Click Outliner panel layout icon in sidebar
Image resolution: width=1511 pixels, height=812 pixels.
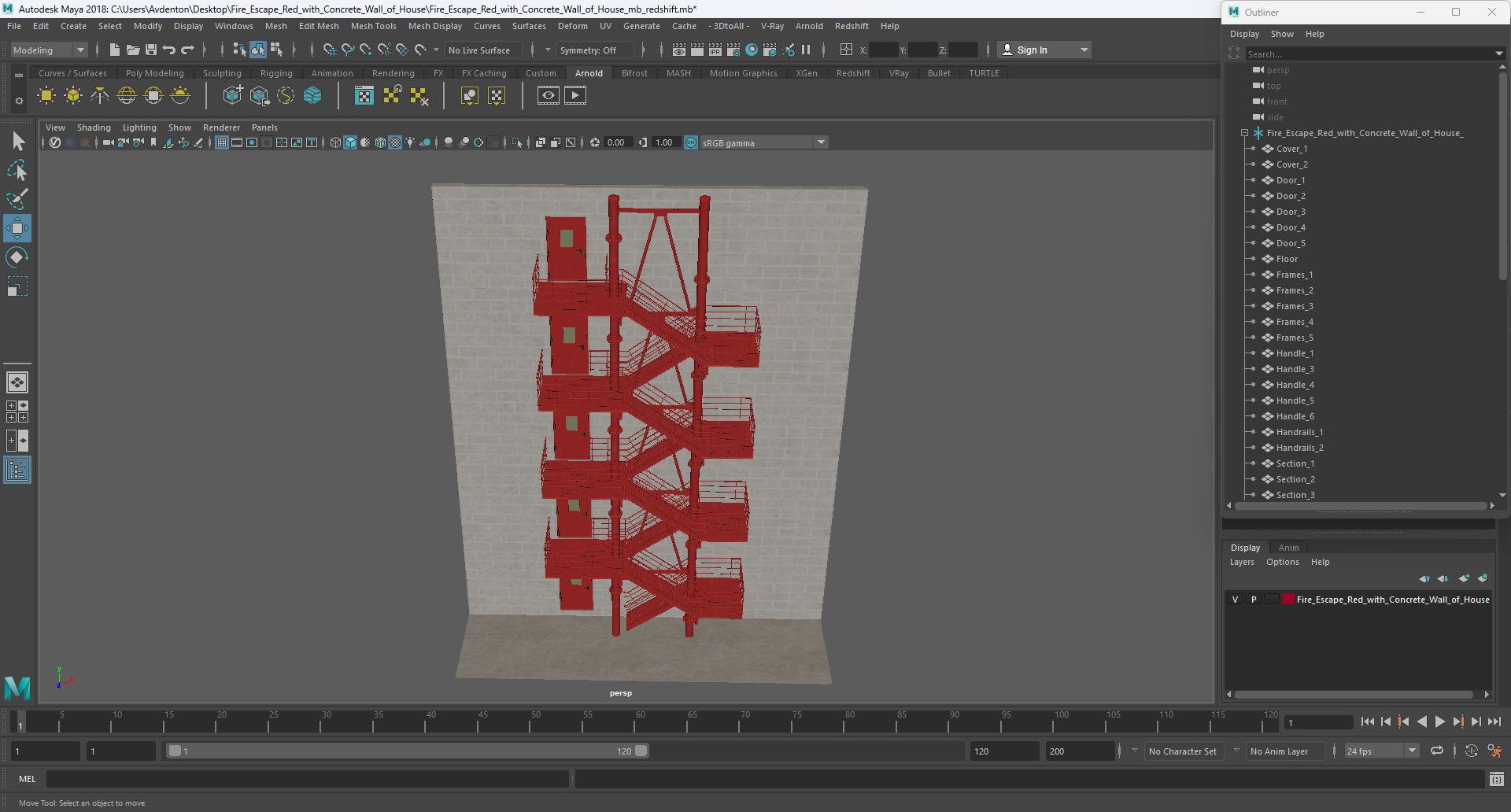[17, 471]
